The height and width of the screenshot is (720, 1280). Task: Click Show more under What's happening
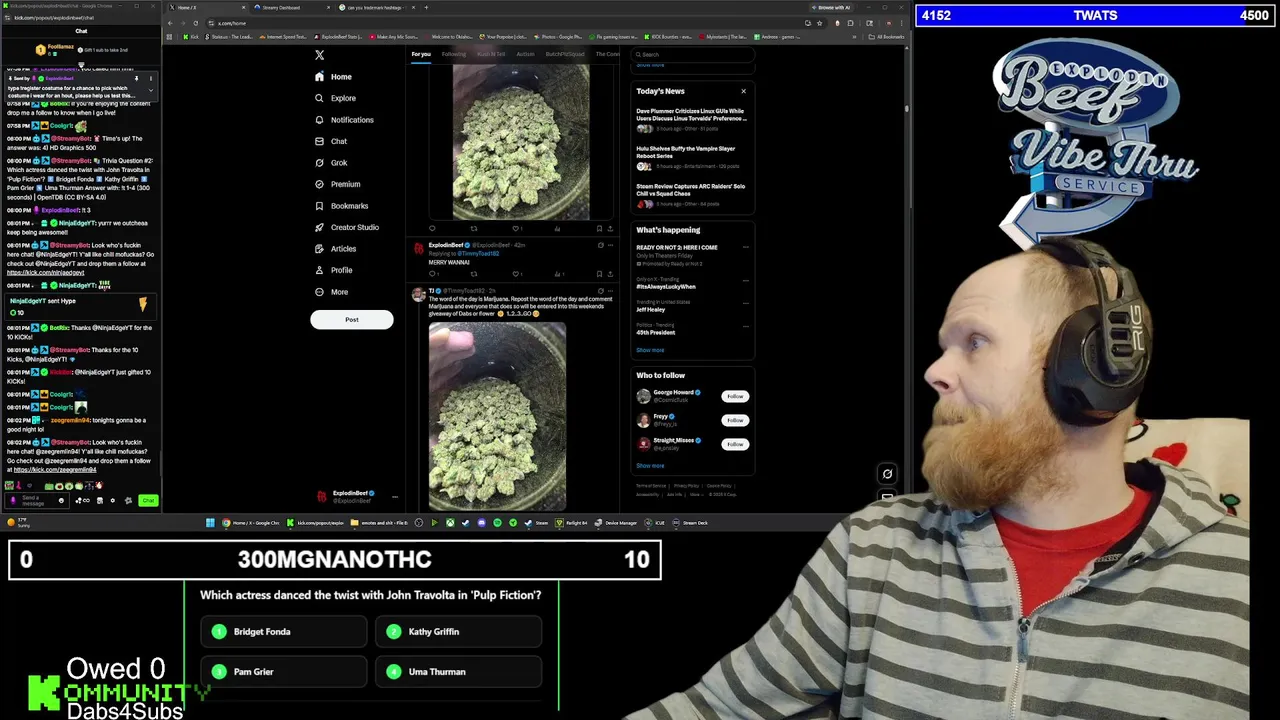[x=650, y=350]
